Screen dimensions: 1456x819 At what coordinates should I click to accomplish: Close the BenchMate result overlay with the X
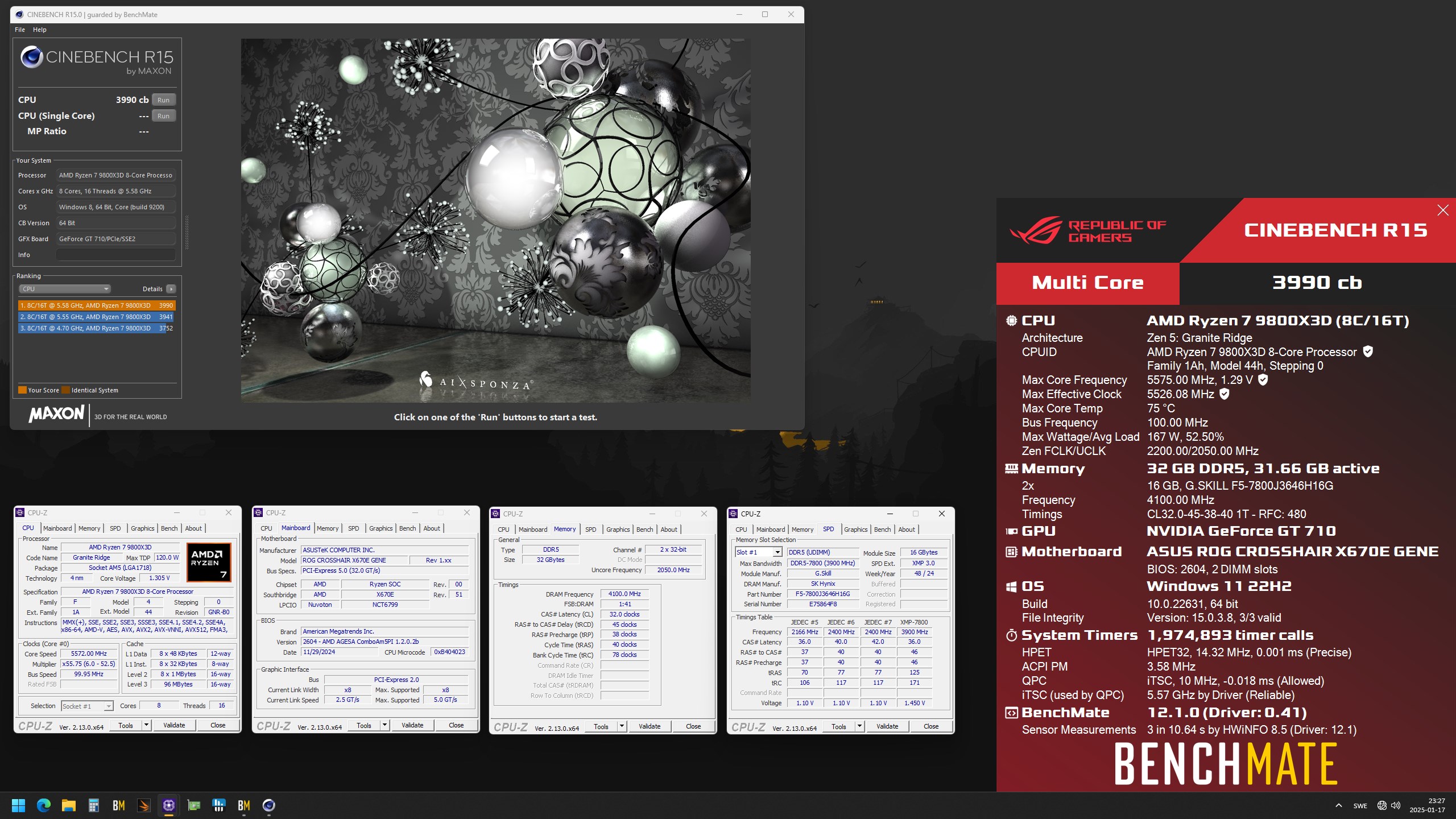tap(1443, 210)
